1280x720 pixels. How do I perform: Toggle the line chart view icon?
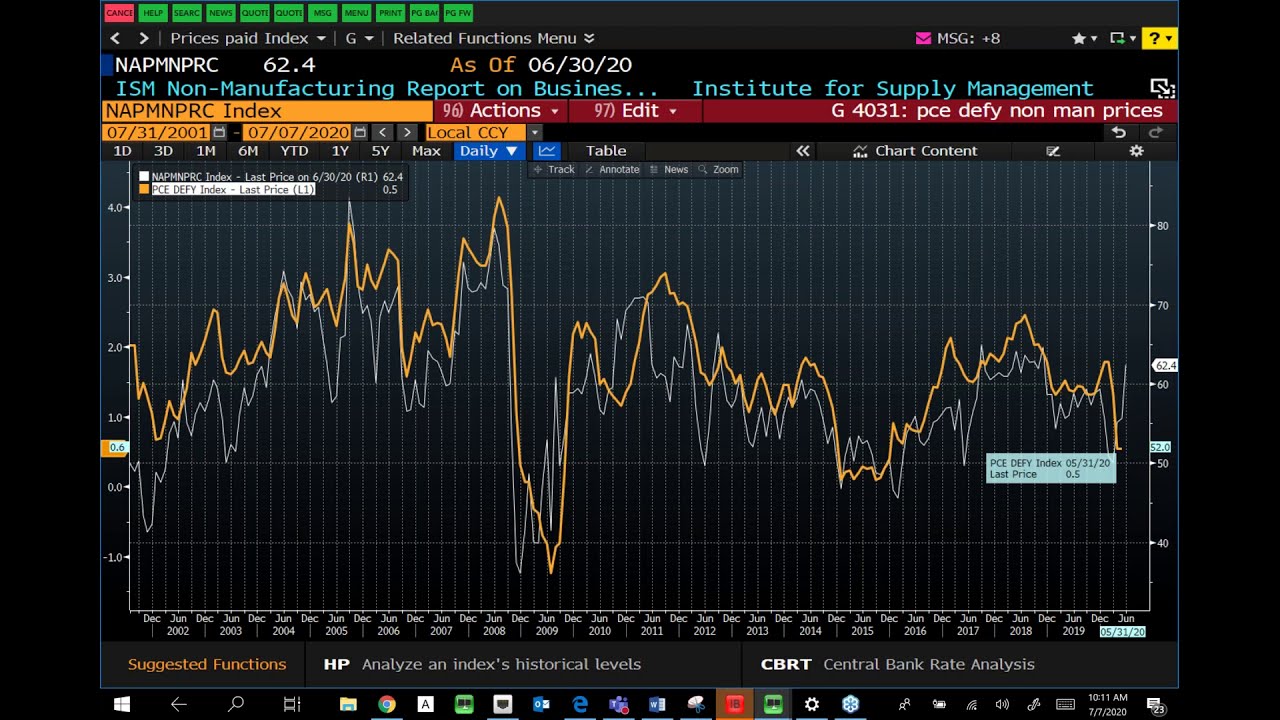click(x=546, y=151)
